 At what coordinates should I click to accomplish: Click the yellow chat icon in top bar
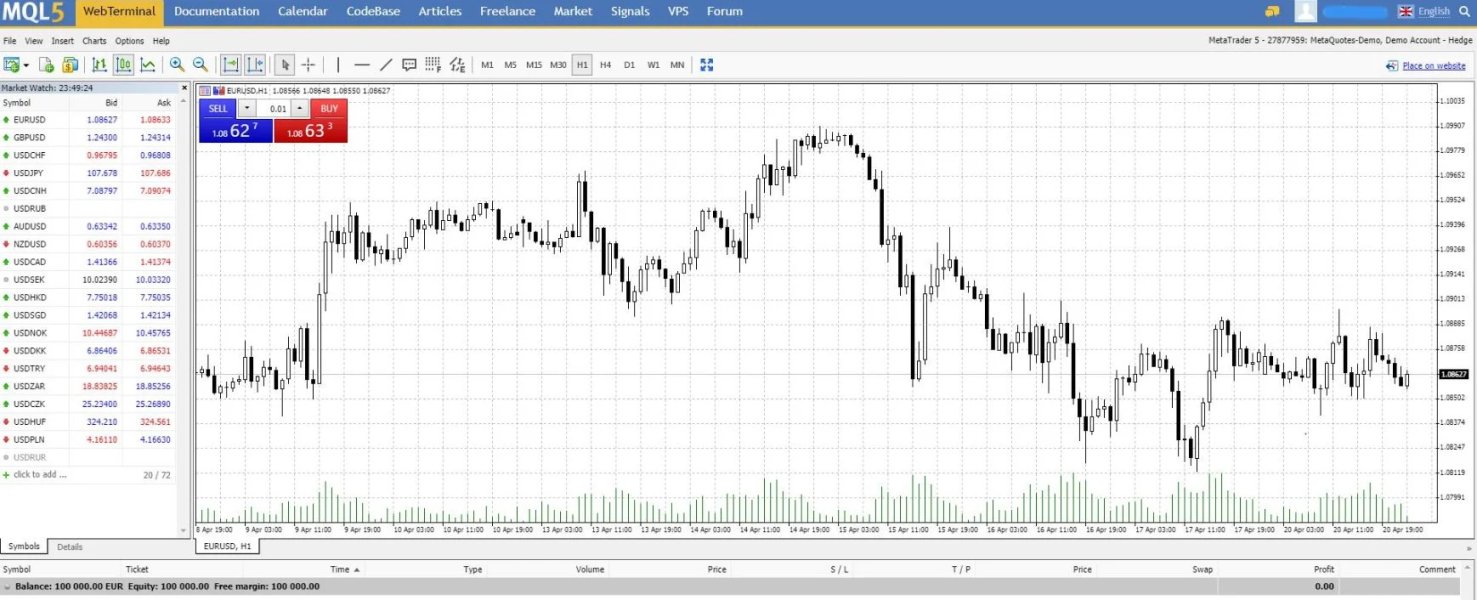[x=1272, y=11]
